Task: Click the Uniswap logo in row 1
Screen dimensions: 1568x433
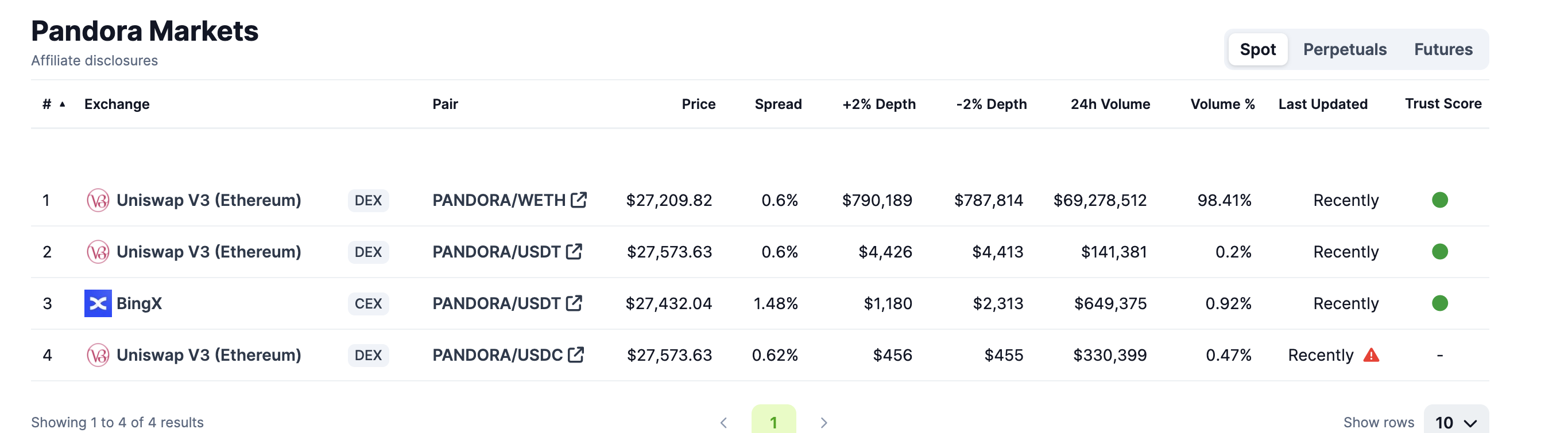Action: click(x=98, y=200)
